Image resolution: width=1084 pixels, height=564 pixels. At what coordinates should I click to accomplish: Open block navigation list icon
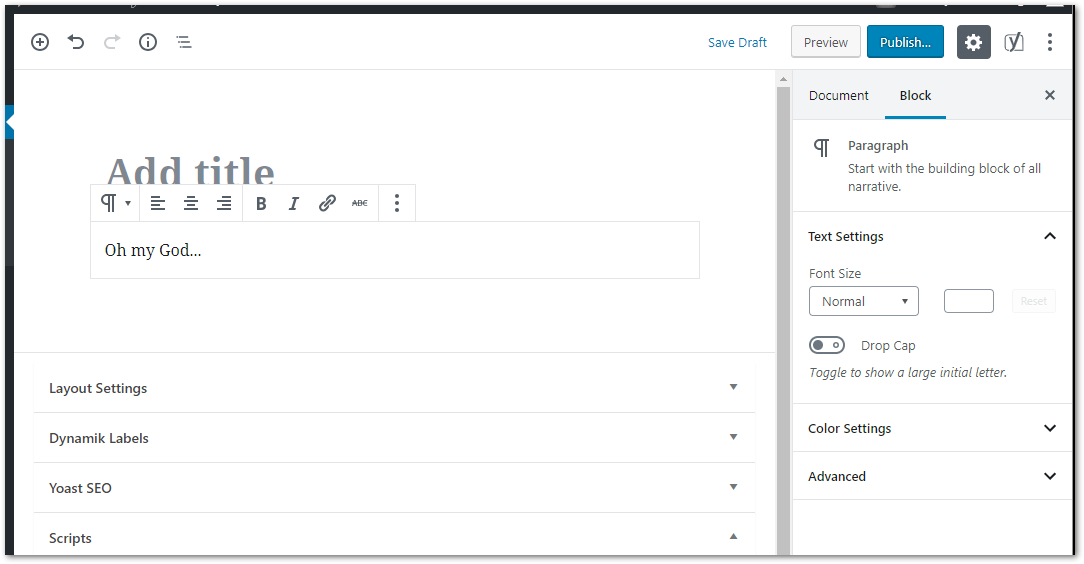click(184, 42)
